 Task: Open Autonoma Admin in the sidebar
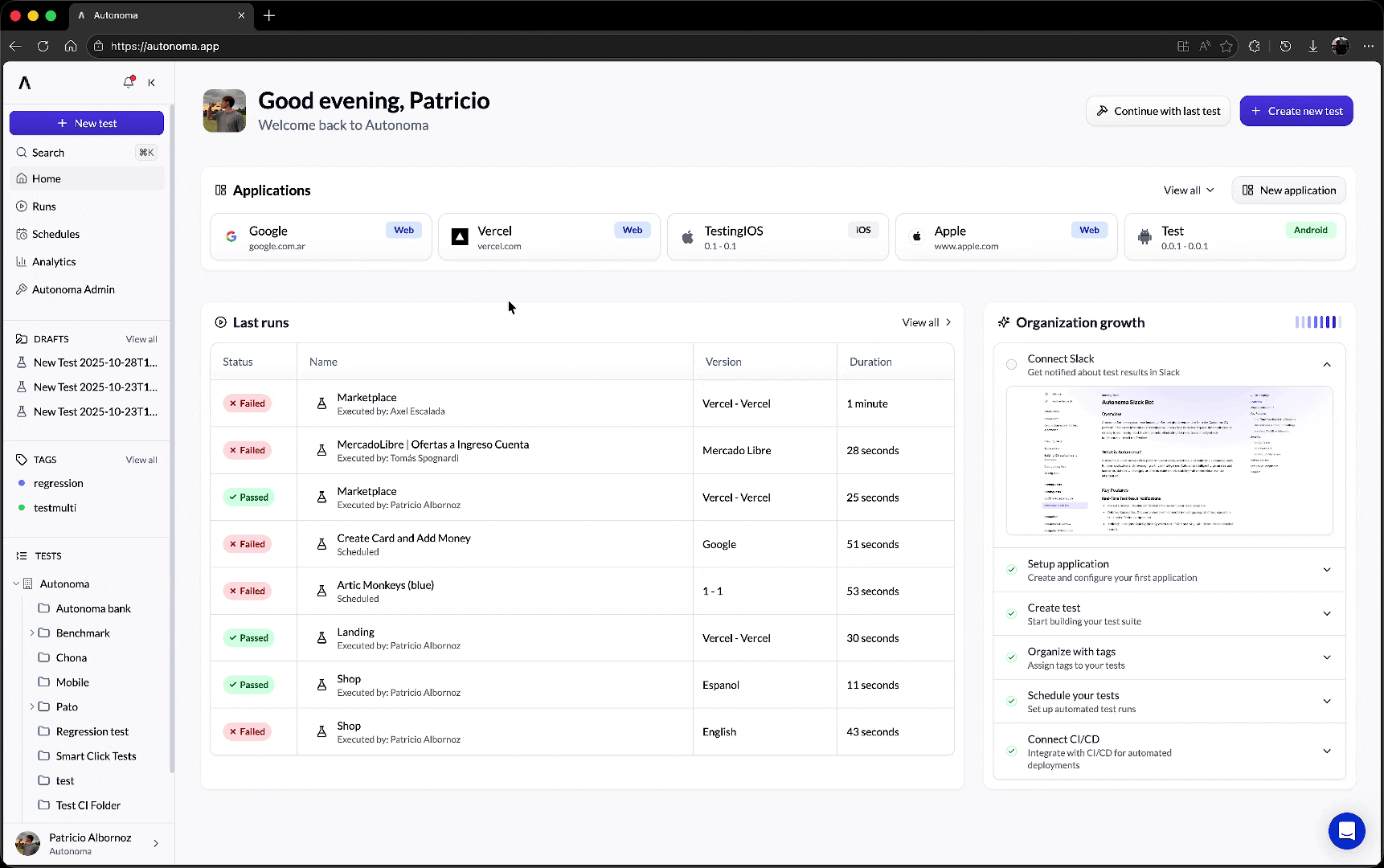[x=73, y=289]
